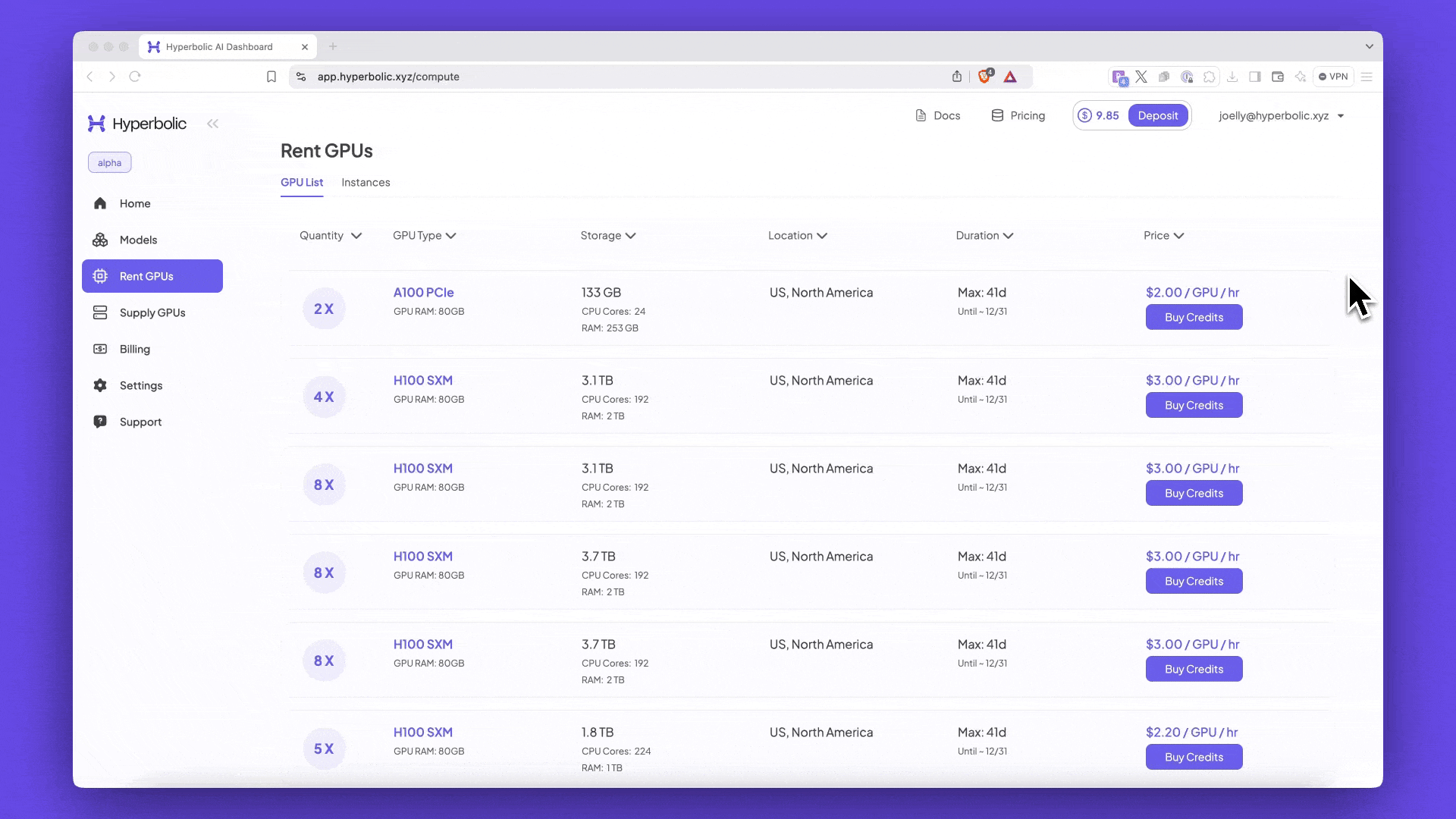Click the Models cubes icon
1456x819 pixels.
[x=100, y=240]
